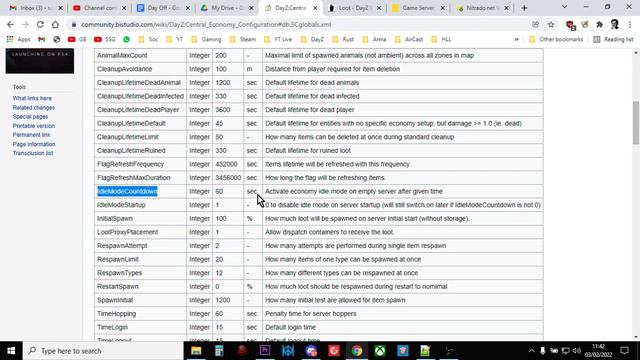Open the SSG YouTube bookmark
The width and height of the screenshot is (640, 360).
pos(104,40)
